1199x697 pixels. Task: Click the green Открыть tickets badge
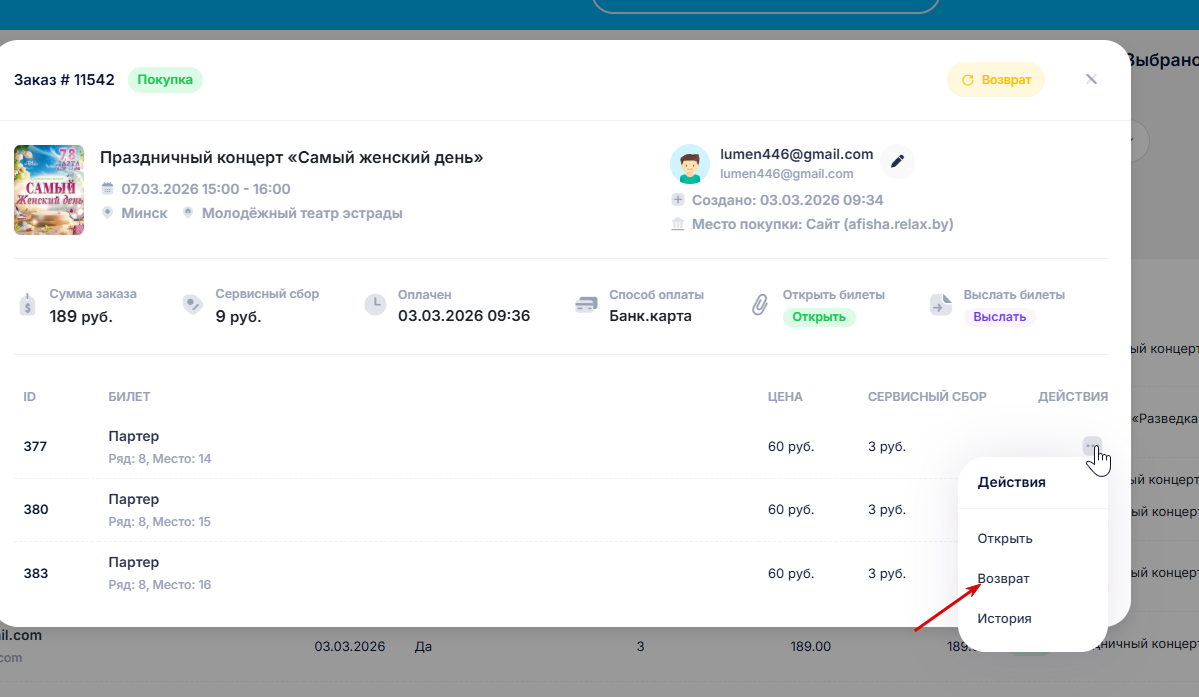[x=818, y=317]
